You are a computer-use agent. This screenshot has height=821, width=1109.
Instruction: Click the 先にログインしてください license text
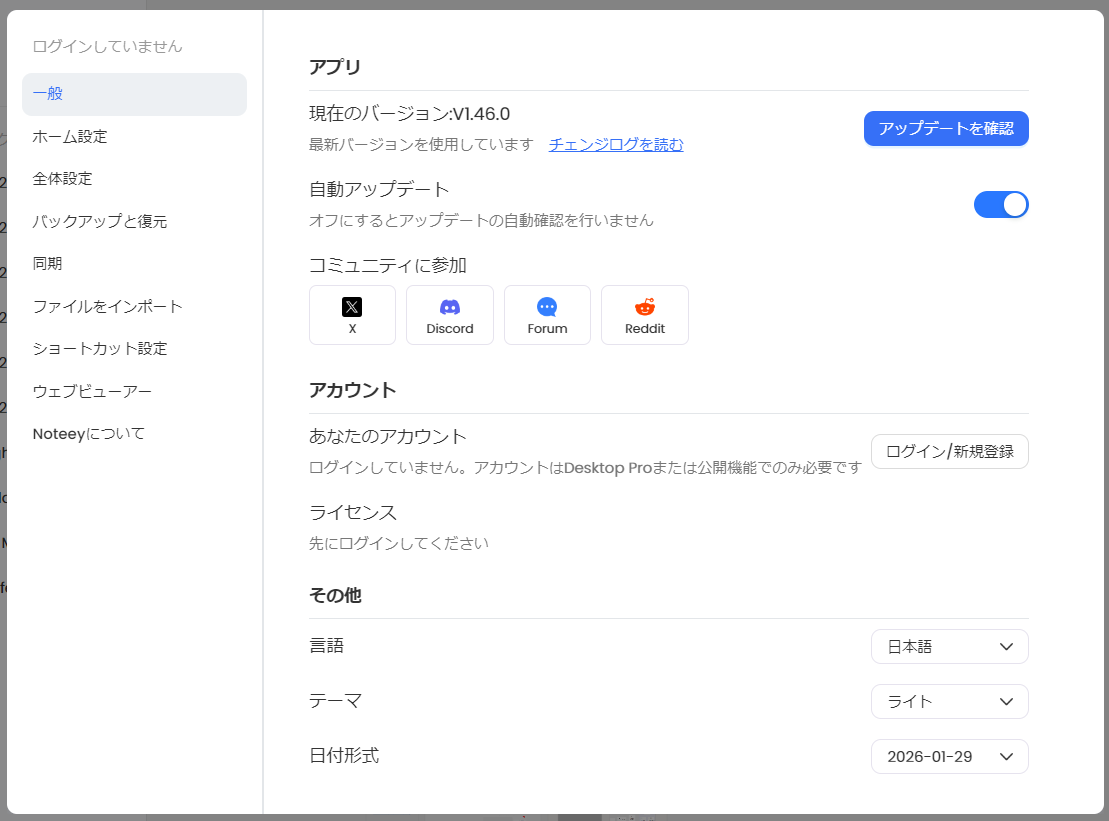click(399, 543)
